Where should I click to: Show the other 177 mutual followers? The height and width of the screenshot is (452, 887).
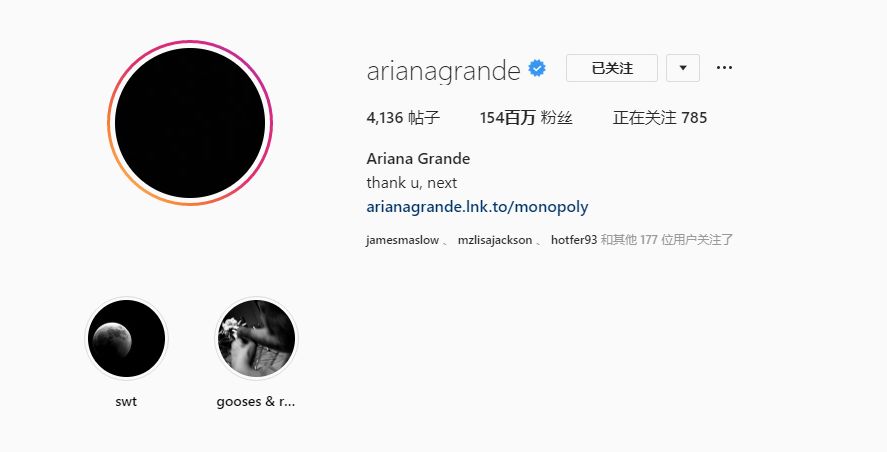(x=667, y=240)
